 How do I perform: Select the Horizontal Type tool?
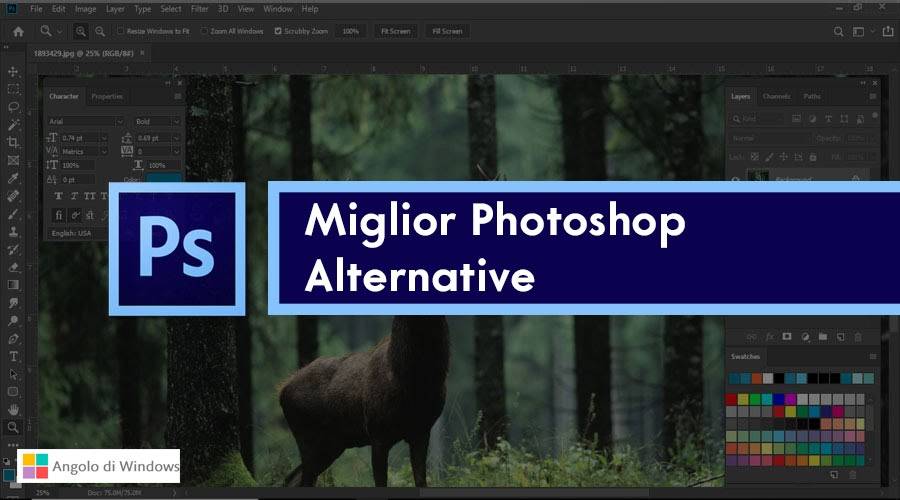click(x=13, y=356)
